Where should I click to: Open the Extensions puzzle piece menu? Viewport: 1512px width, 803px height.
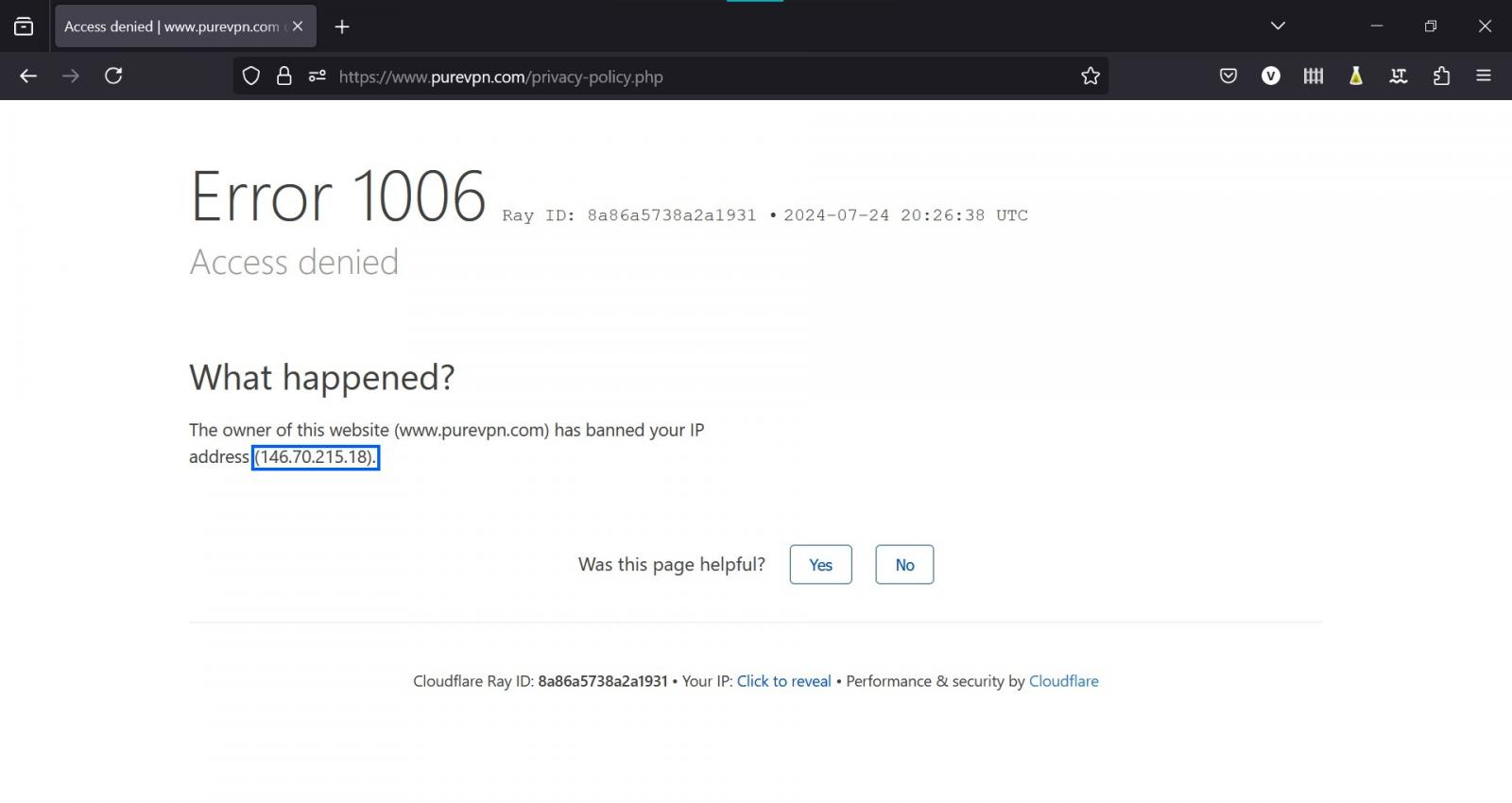click(x=1441, y=77)
